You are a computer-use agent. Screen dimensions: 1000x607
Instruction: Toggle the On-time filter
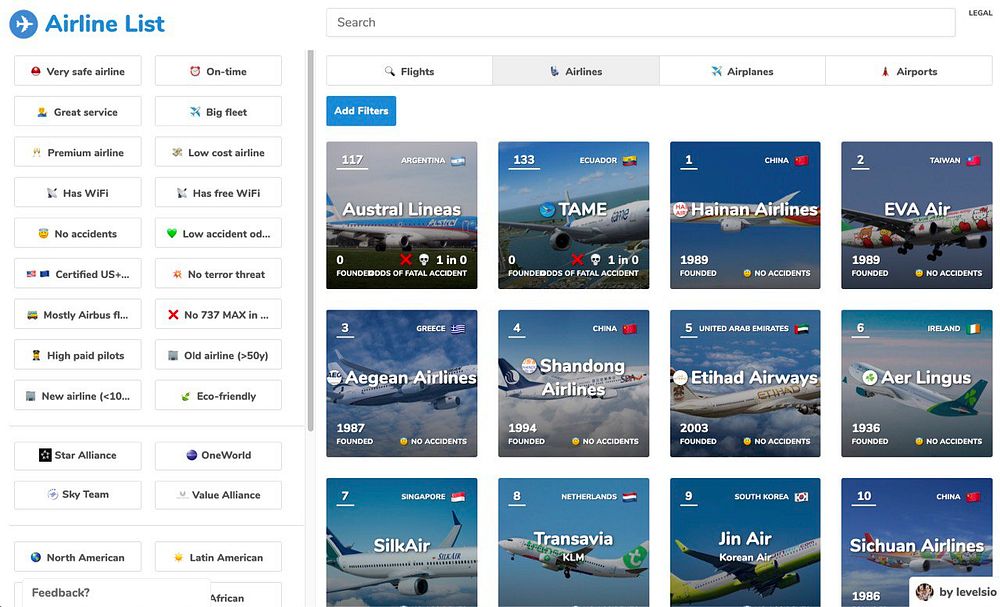coord(218,71)
